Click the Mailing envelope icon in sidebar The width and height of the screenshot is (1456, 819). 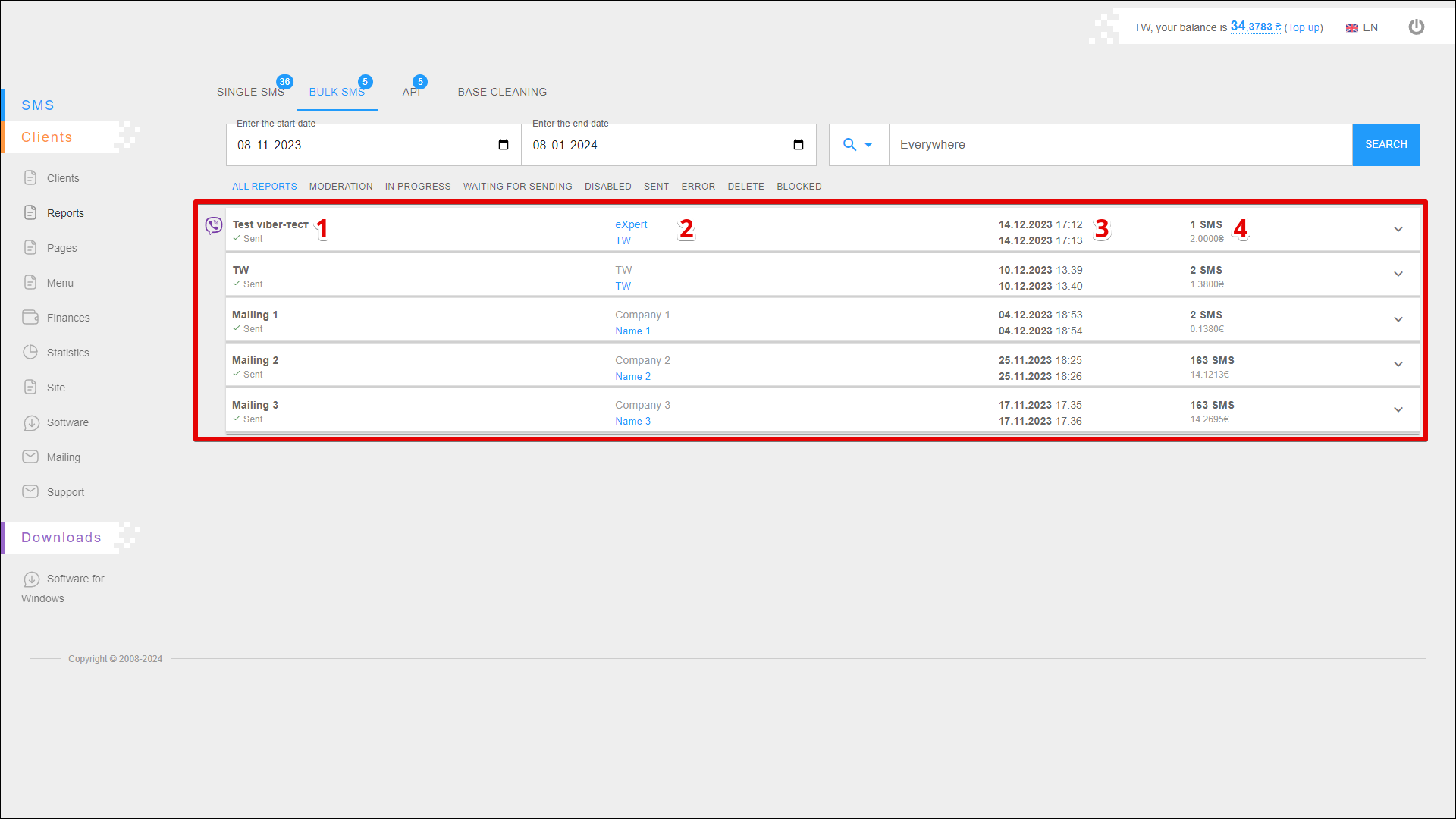point(30,457)
